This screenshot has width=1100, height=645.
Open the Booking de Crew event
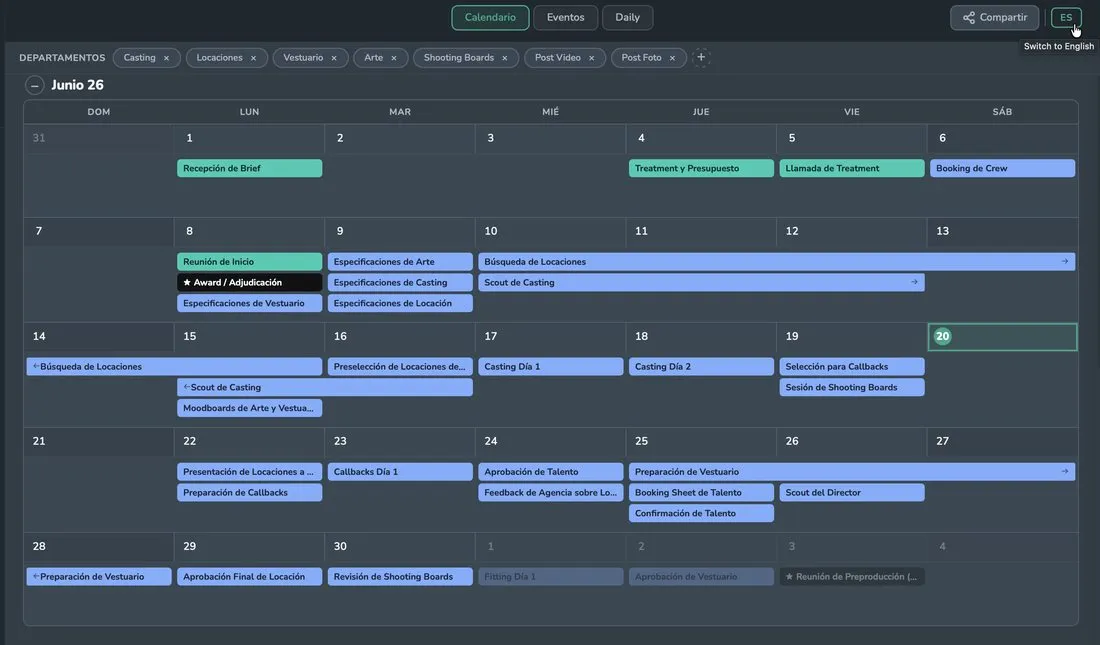[x=1002, y=168]
